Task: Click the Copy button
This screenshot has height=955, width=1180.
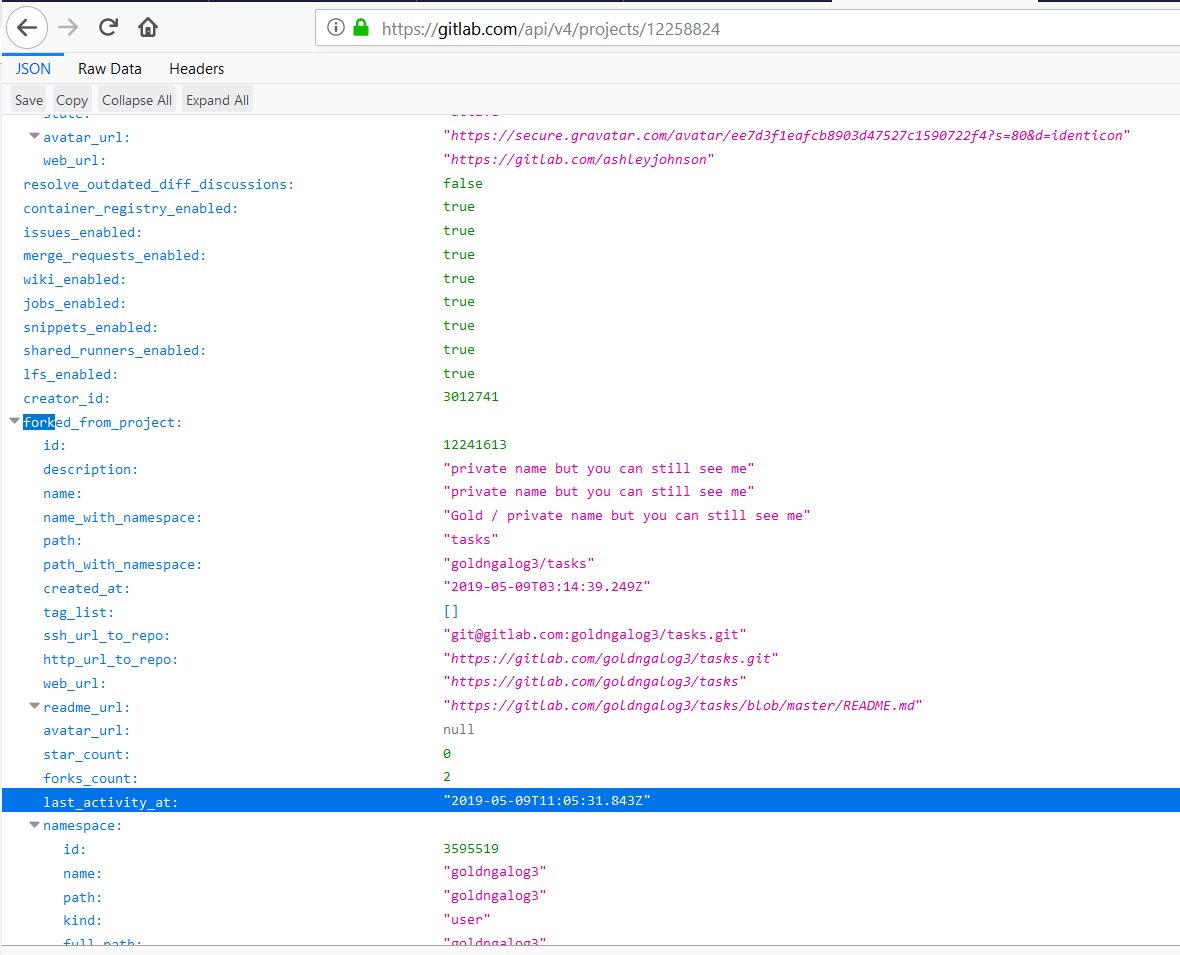Action: tap(72, 100)
